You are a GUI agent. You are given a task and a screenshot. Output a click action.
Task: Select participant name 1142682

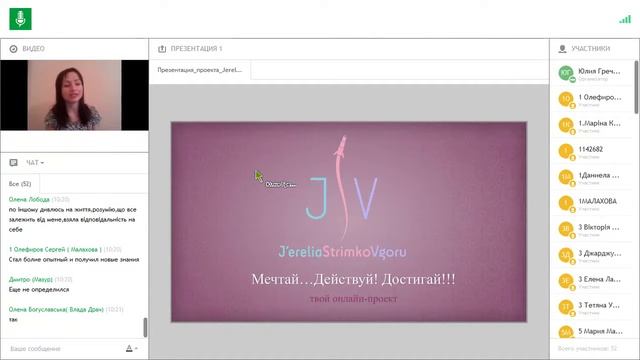pyautogui.click(x=591, y=149)
